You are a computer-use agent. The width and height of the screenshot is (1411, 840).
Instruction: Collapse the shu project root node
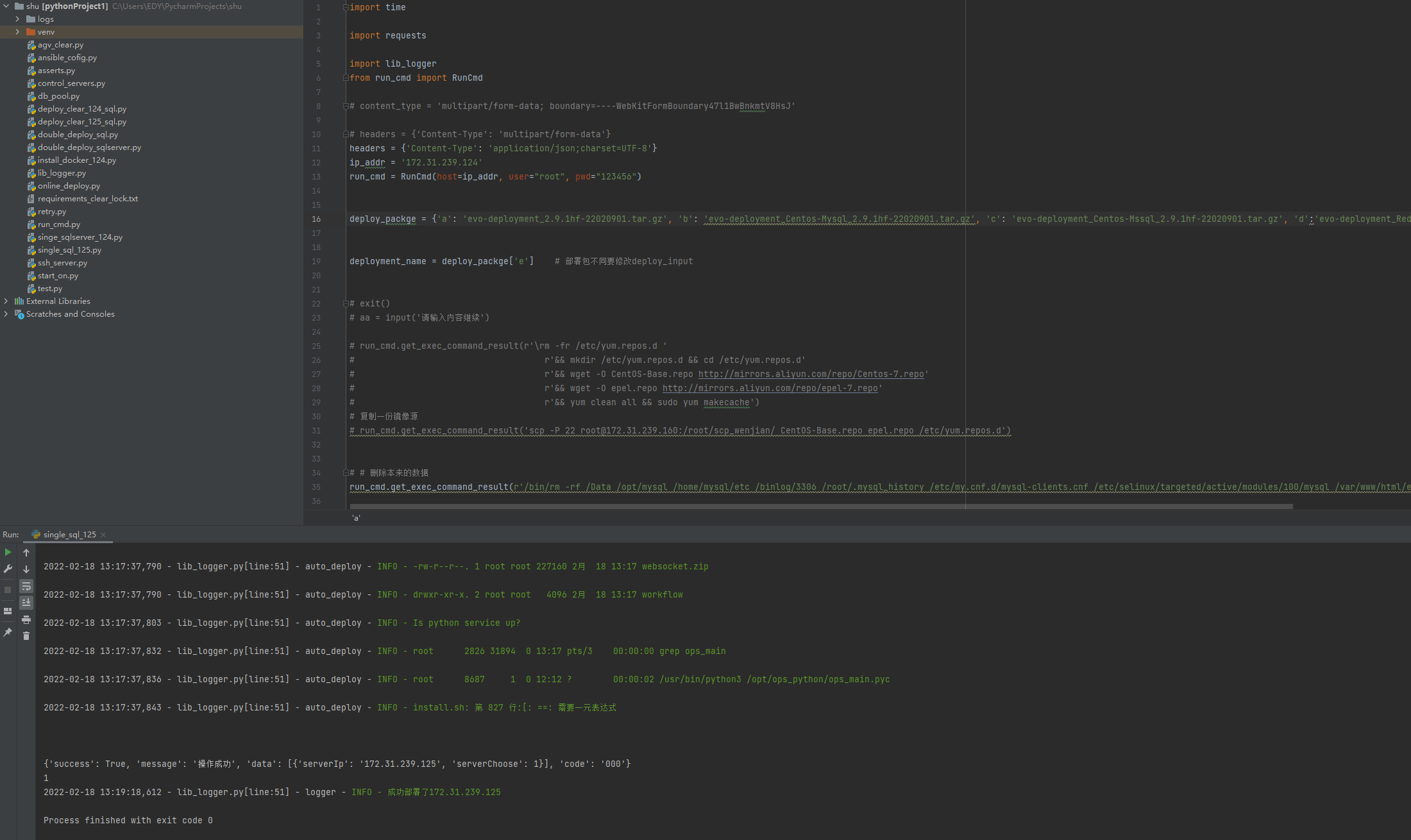coord(6,6)
